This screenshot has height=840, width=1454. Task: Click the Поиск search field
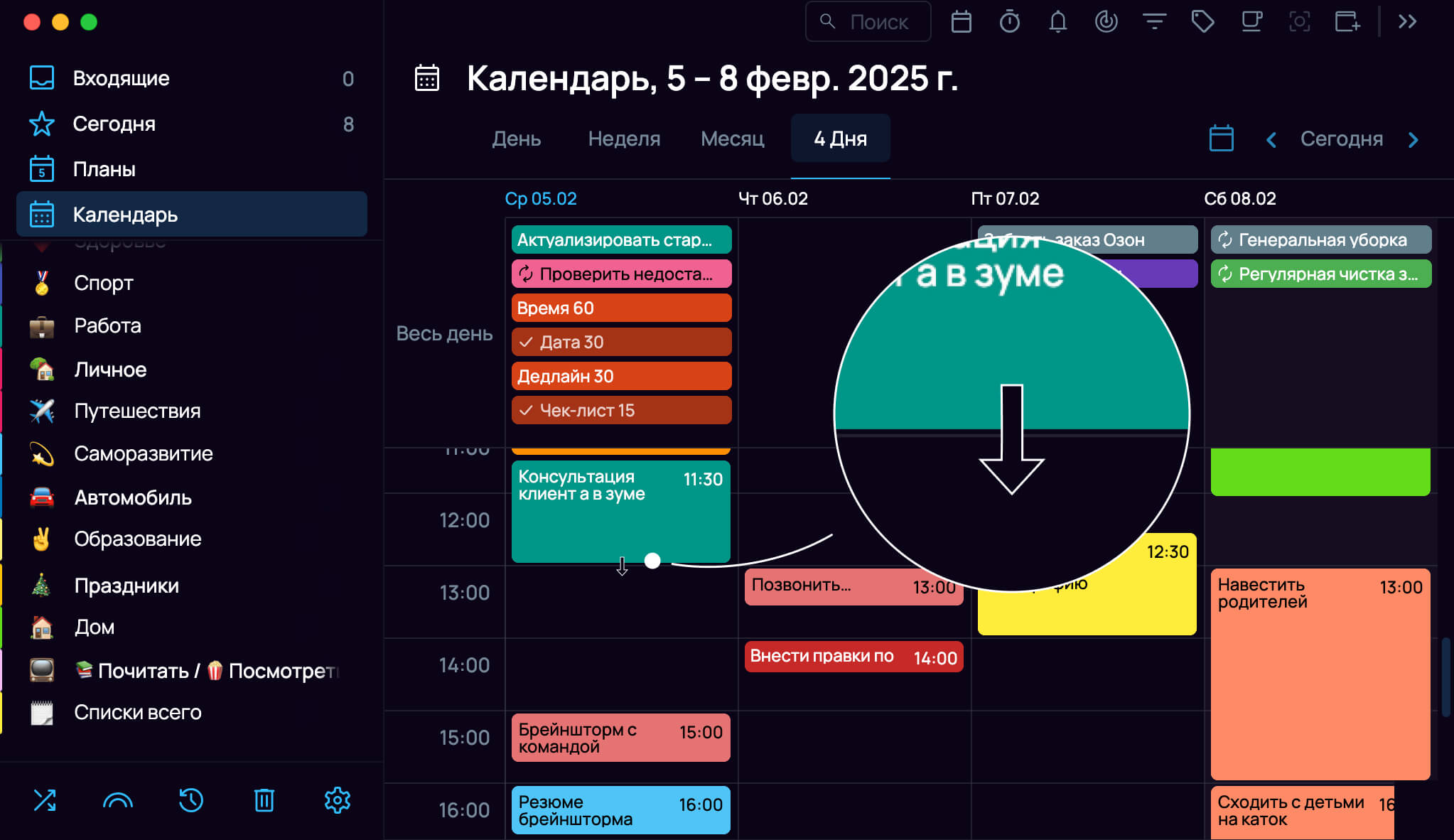pyautogui.click(x=868, y=22)
